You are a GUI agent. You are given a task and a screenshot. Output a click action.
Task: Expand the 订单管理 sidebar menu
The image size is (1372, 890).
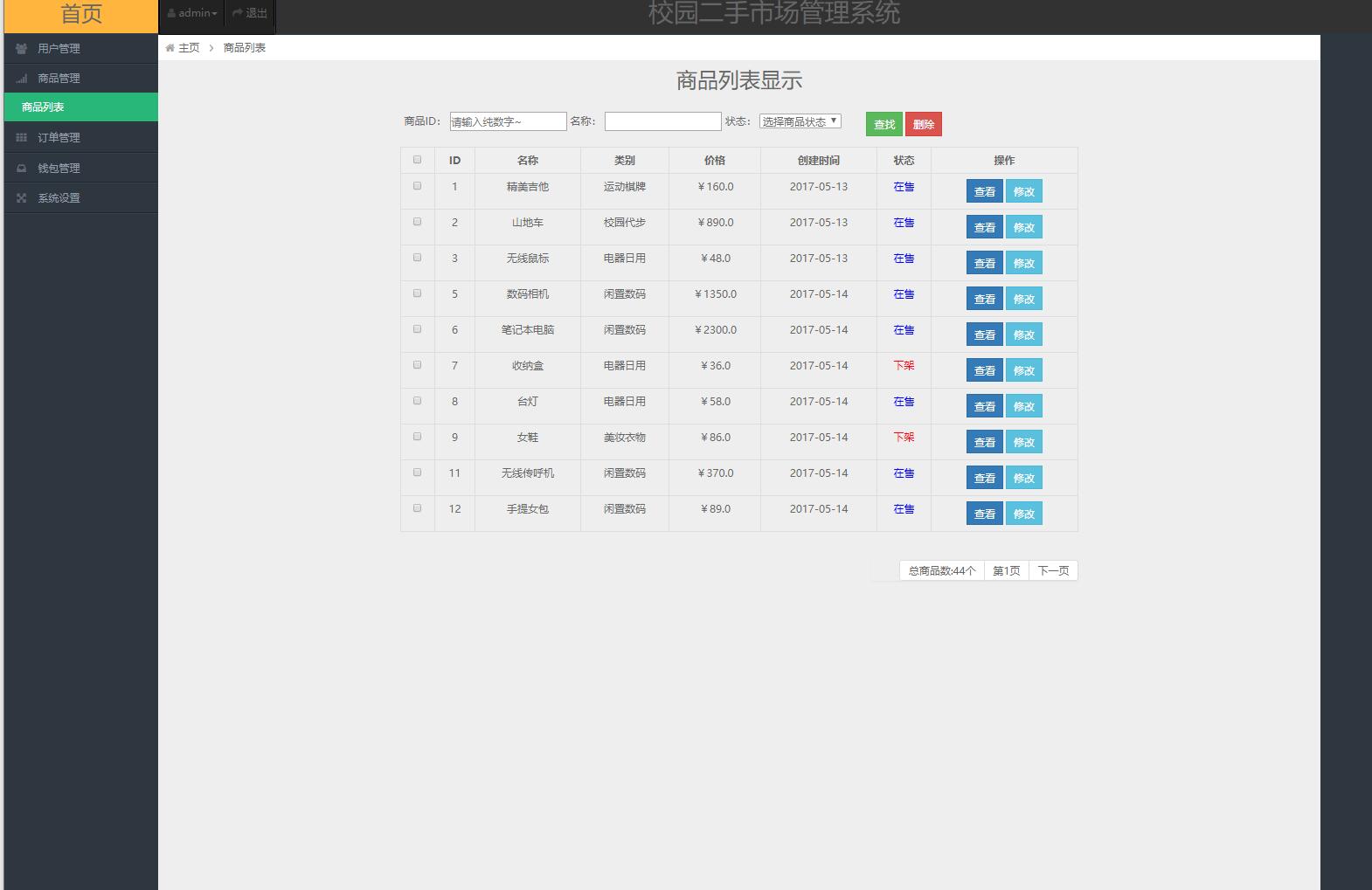pos(59,138)
